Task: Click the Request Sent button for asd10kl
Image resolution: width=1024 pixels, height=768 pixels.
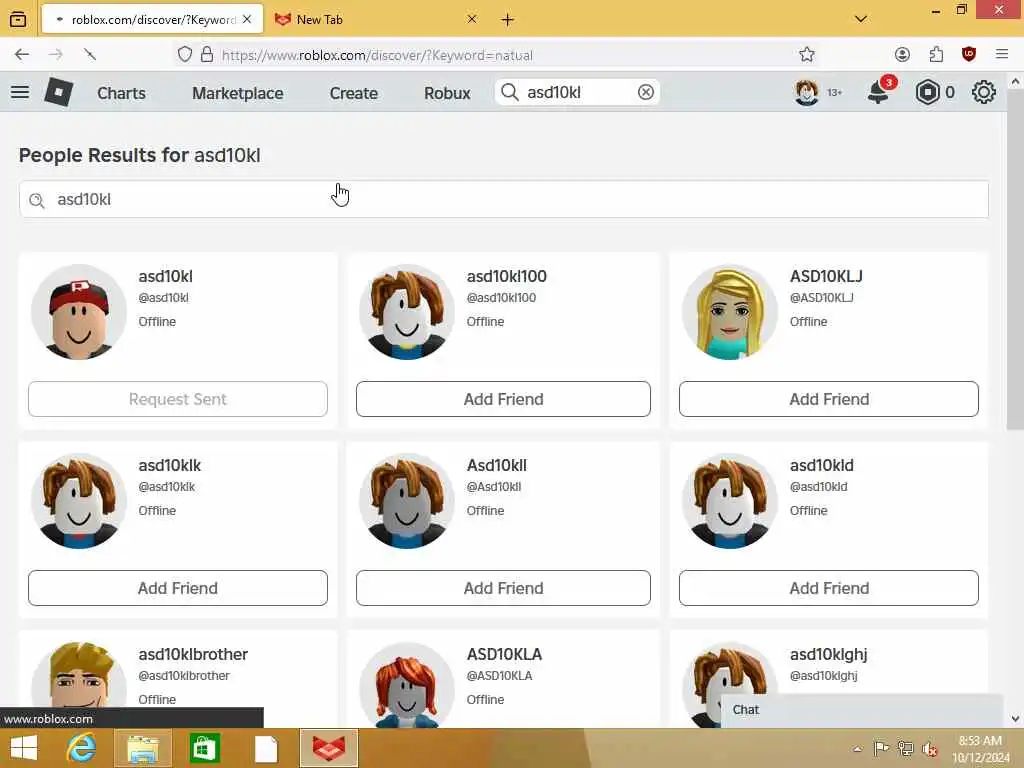Action: point(178,399)
